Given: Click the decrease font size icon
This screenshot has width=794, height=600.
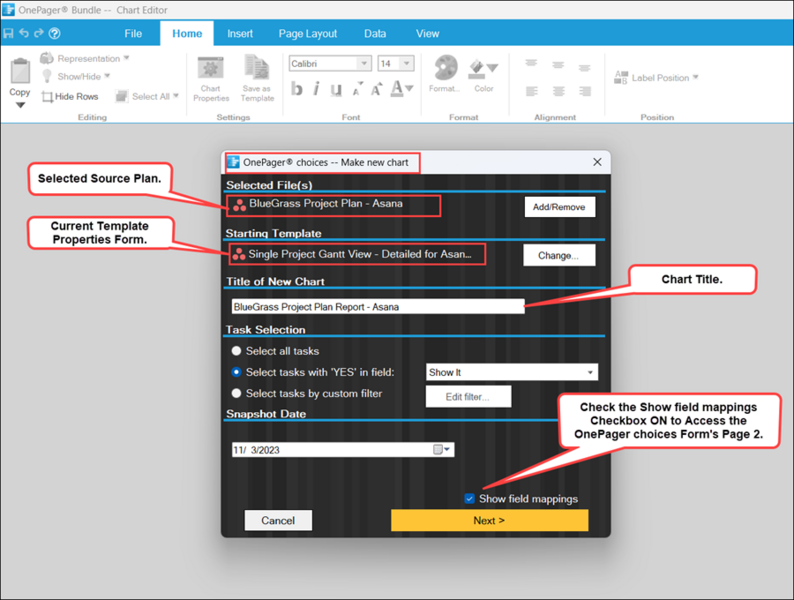Looking at the screenshot, I should coord(357,89).
